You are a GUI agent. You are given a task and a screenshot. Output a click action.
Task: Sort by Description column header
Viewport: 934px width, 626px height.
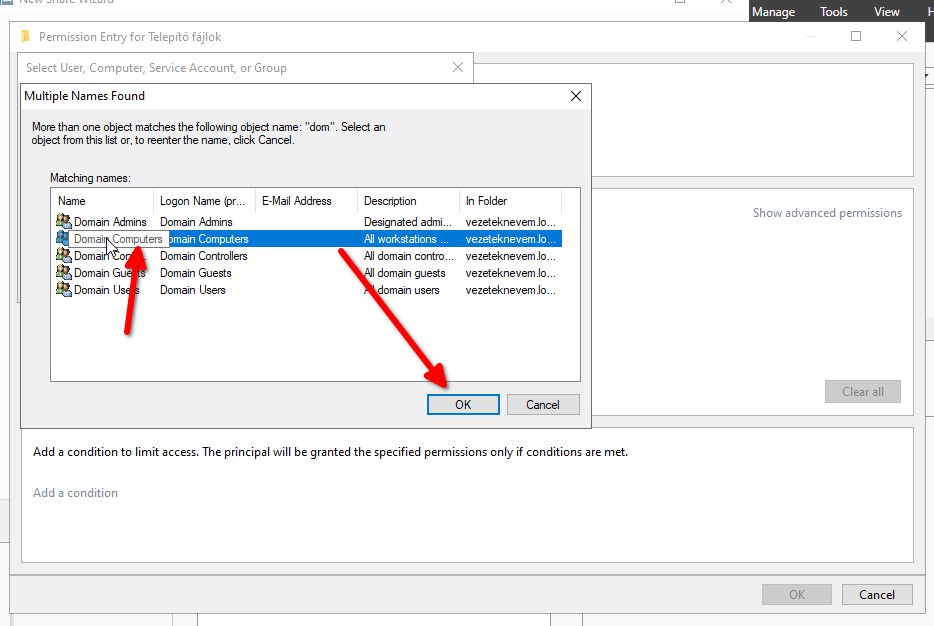[407, 201]
